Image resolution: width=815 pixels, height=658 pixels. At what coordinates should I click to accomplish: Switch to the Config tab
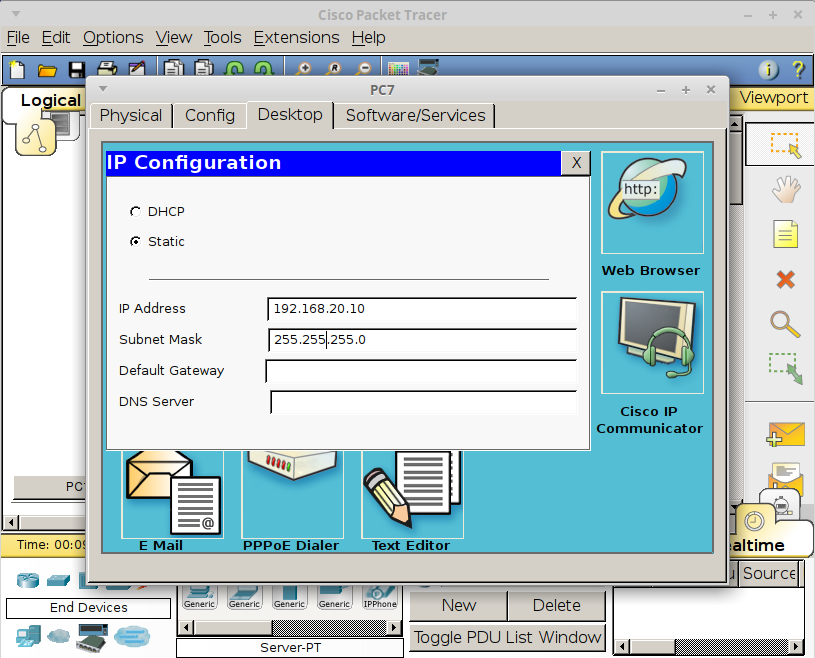210,115
